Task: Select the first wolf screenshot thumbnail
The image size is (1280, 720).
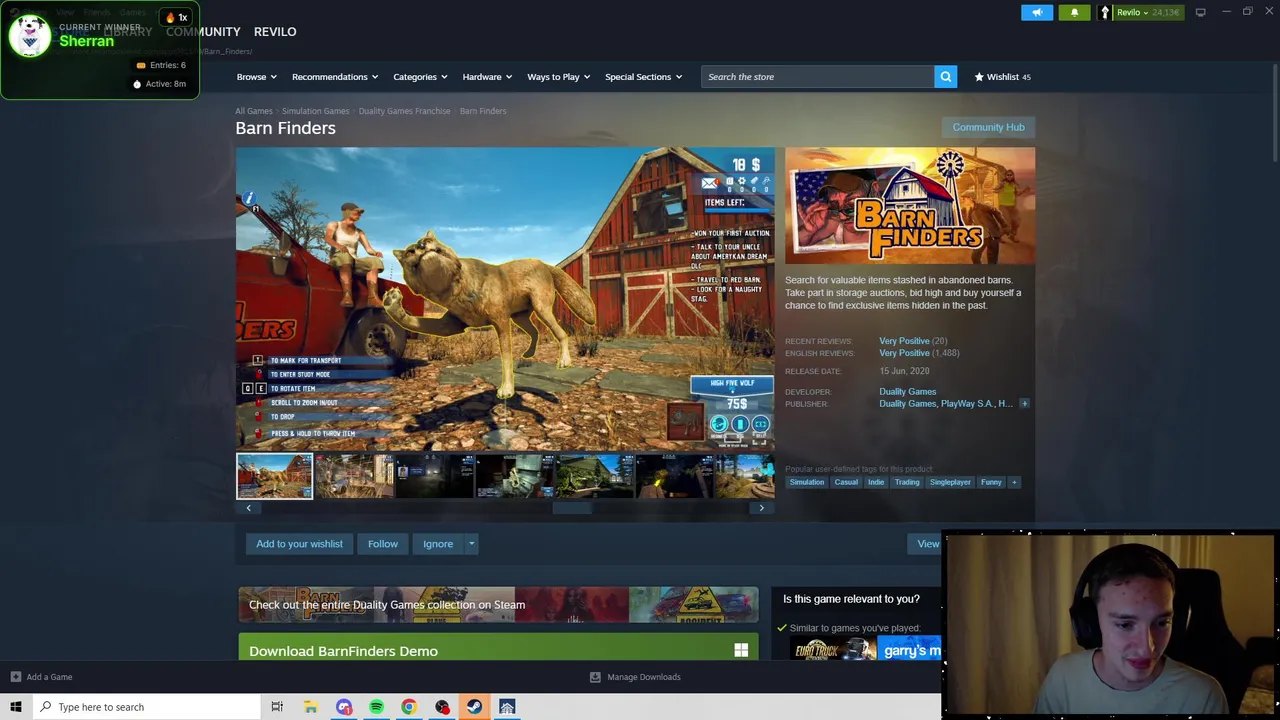Action: coord(274,476)
